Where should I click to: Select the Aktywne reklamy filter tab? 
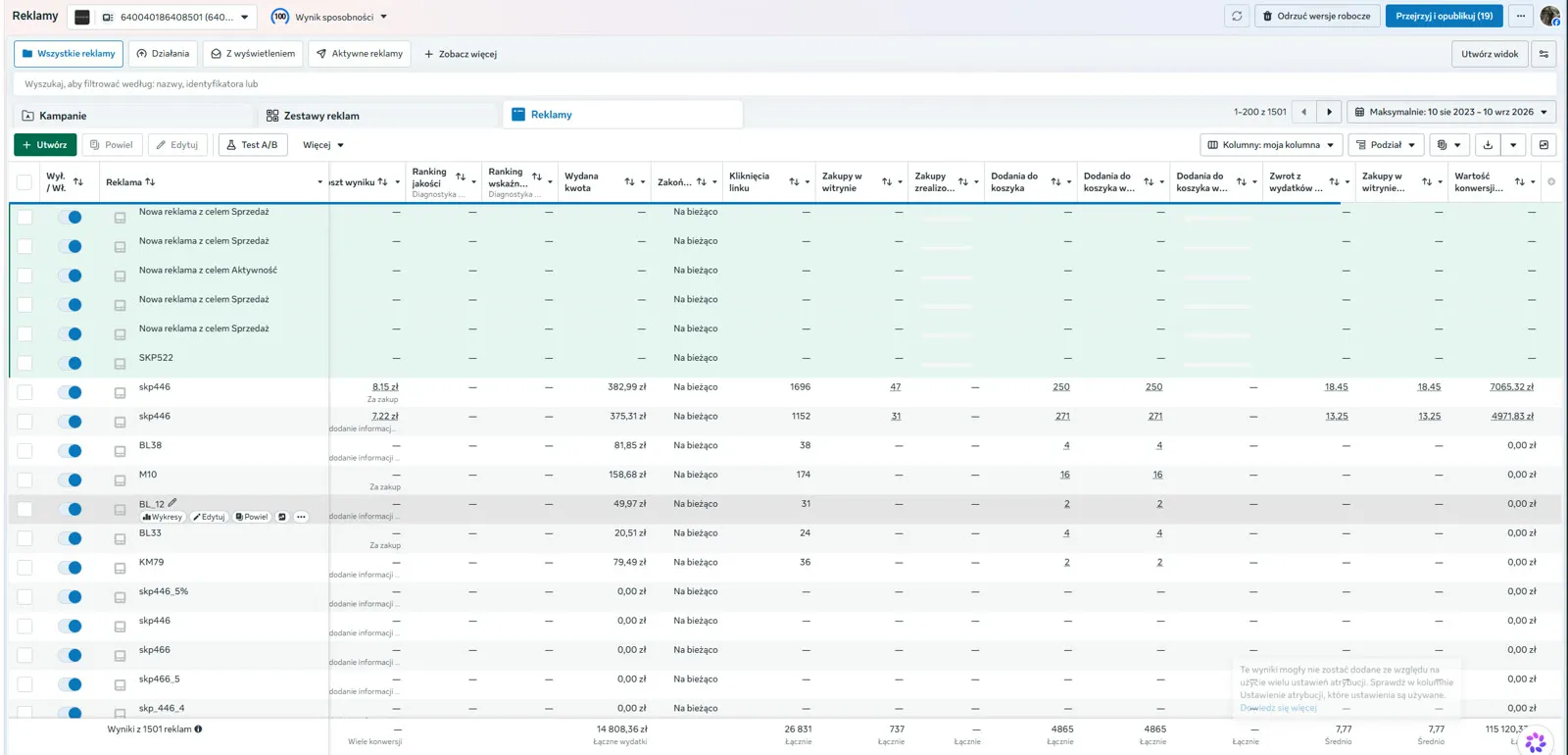point(360,54)
